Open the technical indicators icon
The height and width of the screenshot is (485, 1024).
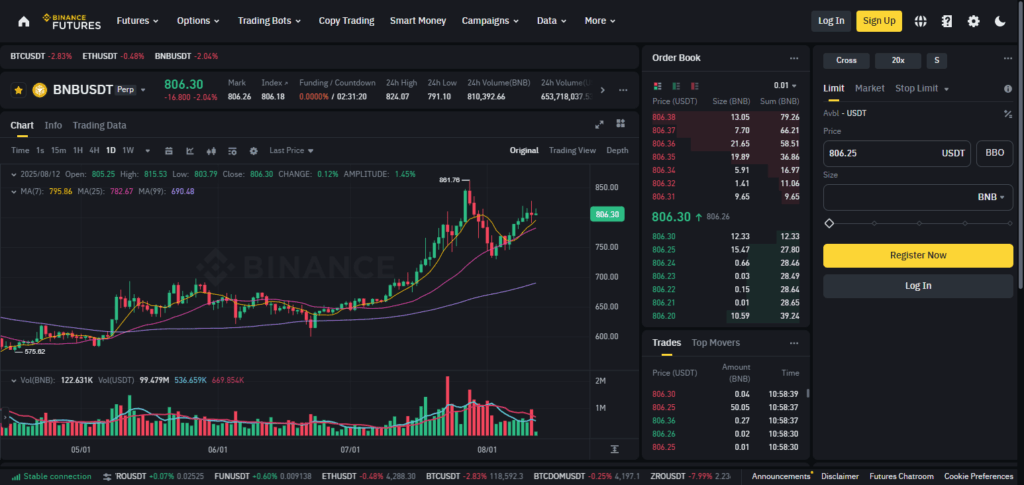pos(190,151)
